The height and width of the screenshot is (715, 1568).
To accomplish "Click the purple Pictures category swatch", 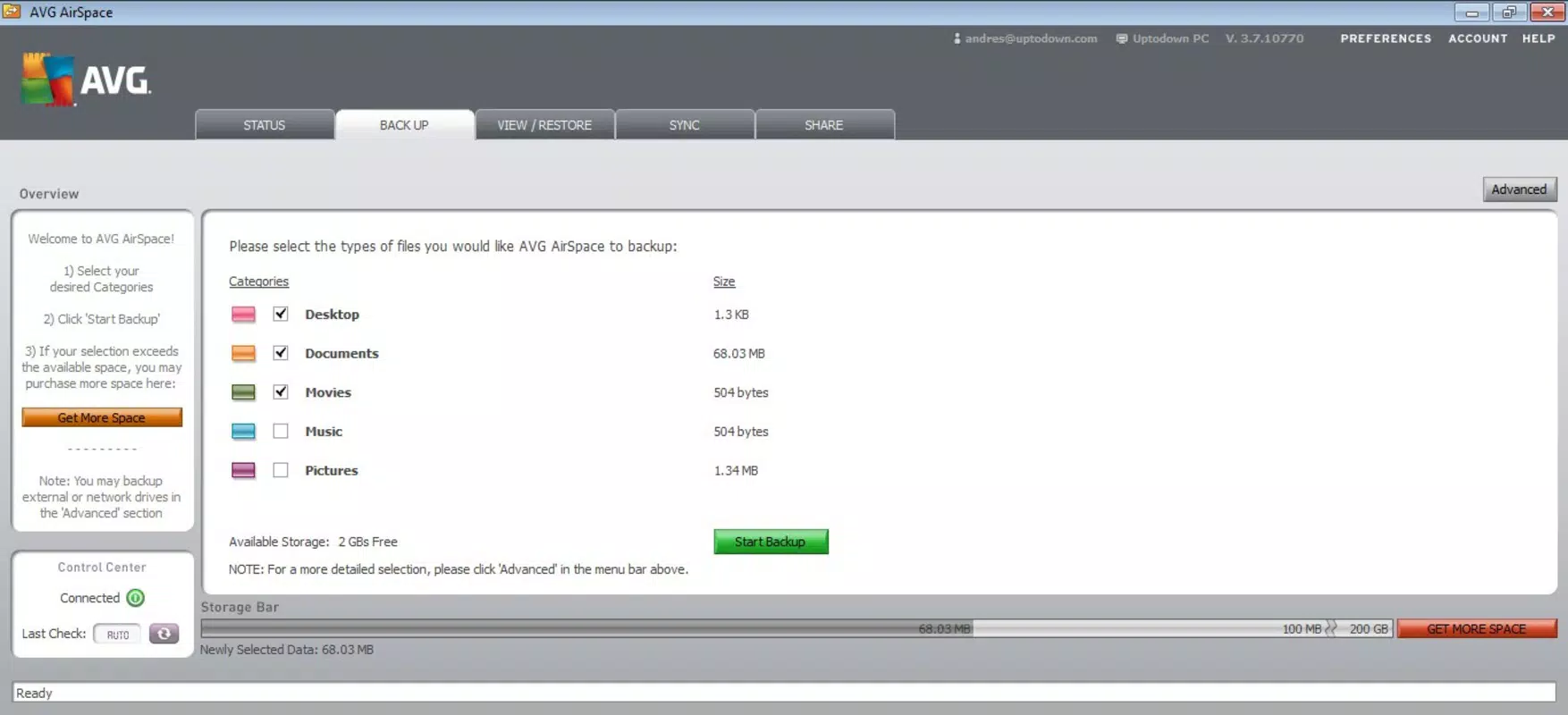I will point(243,470).
